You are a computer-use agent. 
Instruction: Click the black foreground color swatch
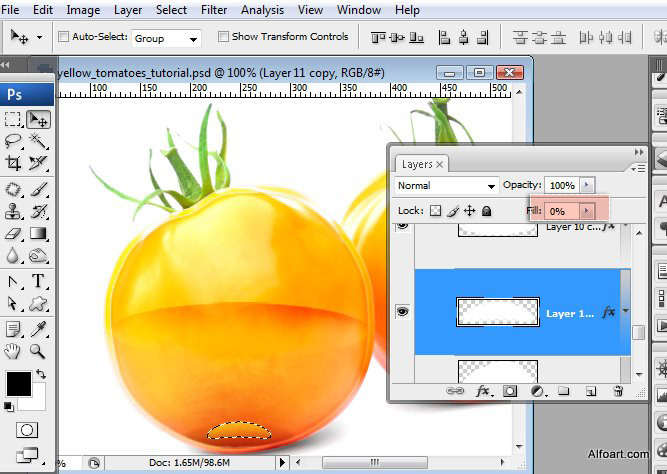coord(17,383)
